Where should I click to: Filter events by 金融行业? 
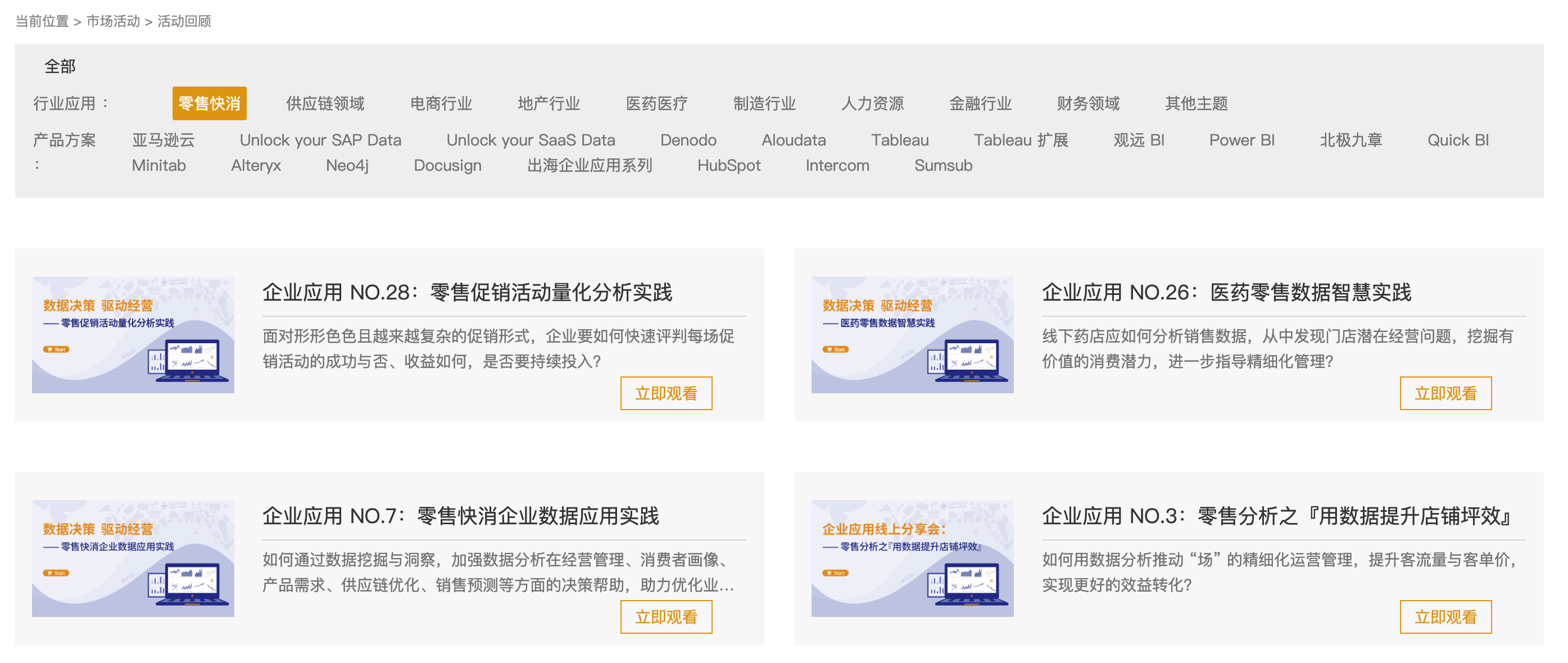[980, 103]
